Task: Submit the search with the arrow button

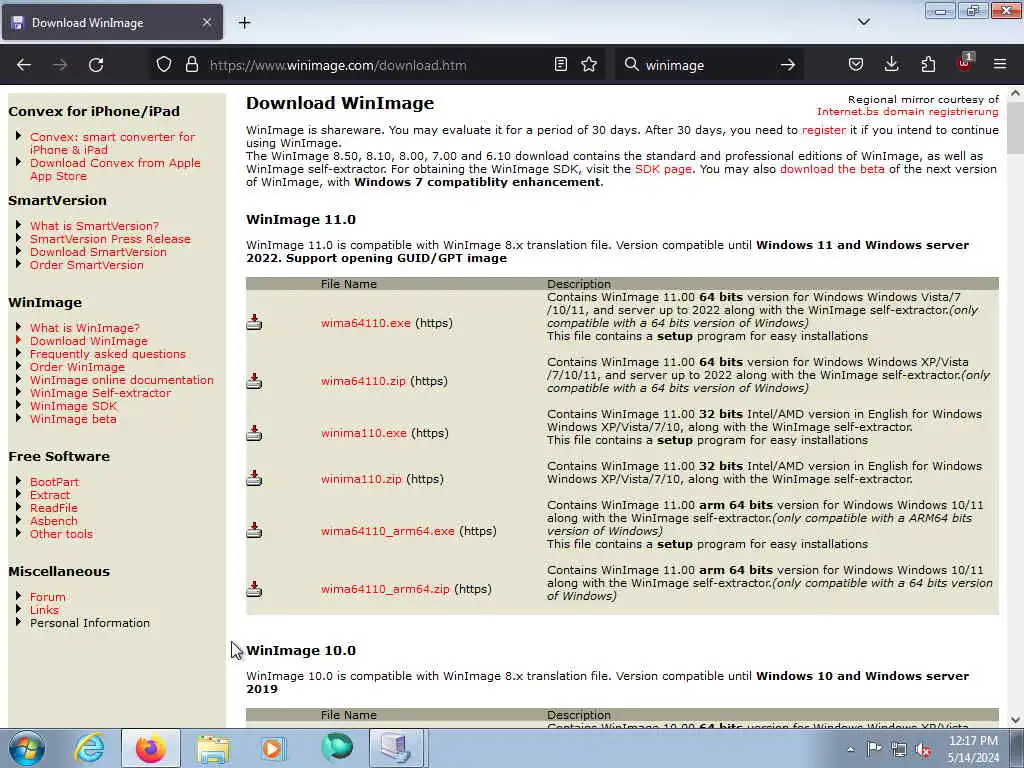Action: point(788,65)
